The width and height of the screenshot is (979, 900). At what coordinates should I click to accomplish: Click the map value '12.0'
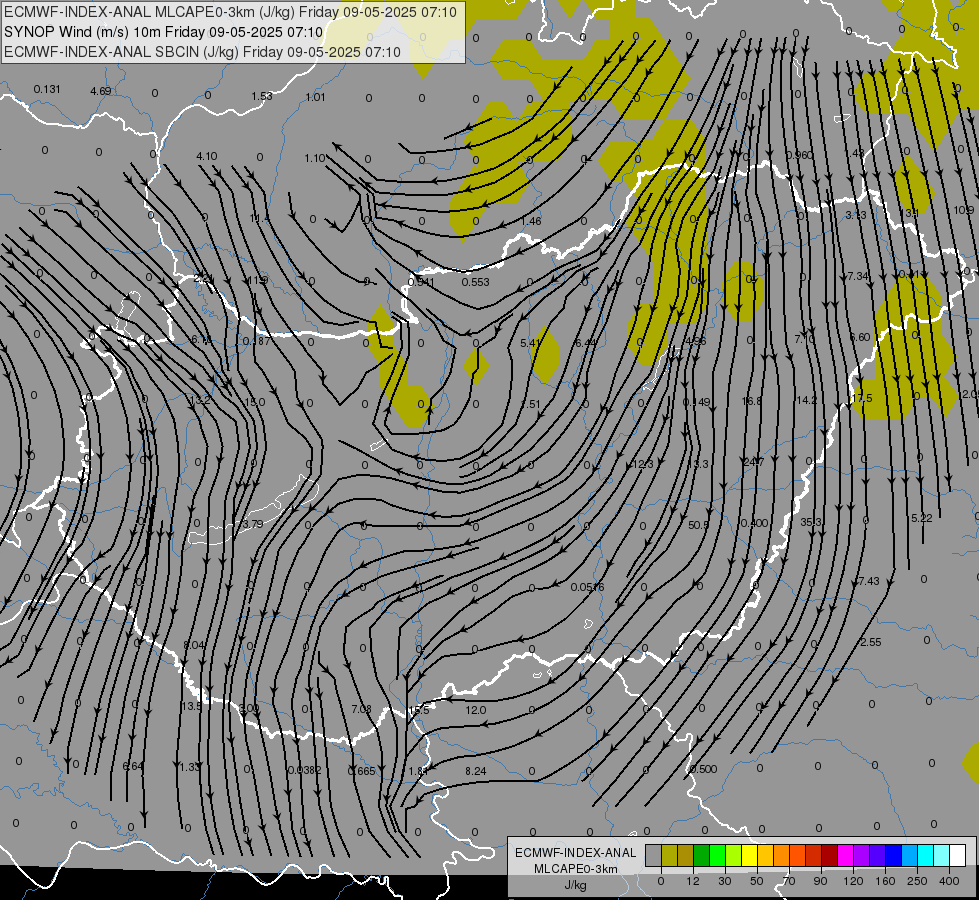pos(476,710)
